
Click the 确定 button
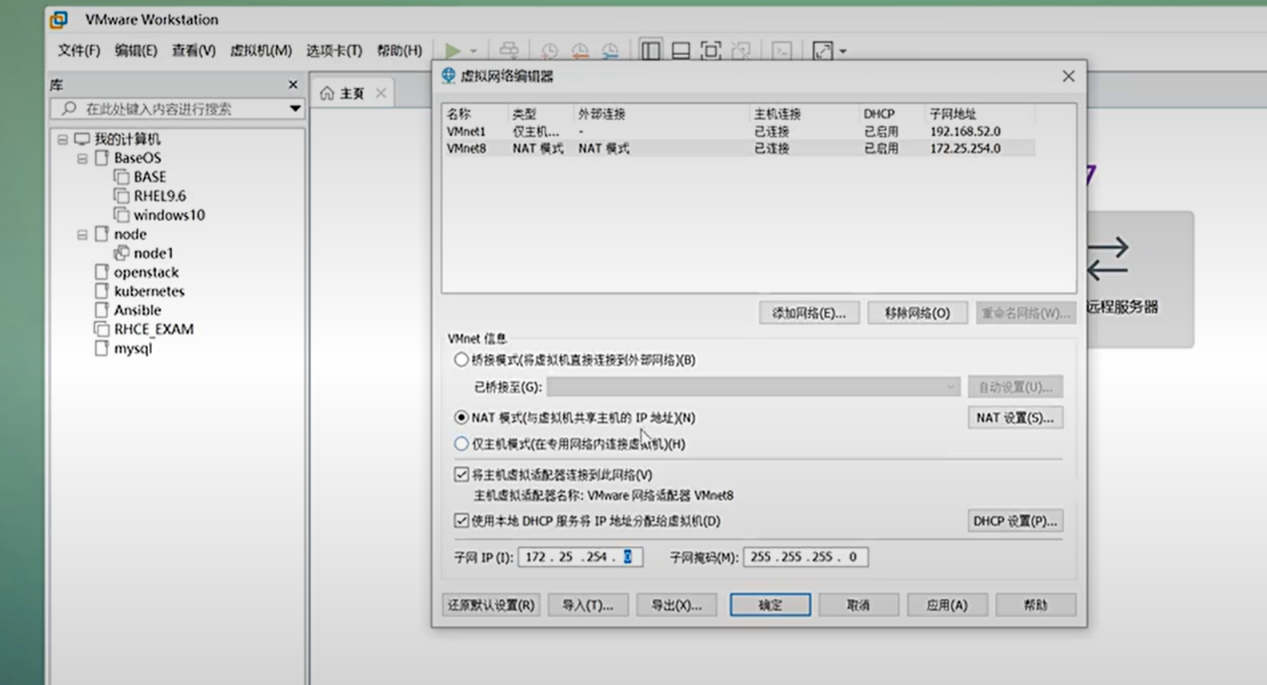coord(770,605)
